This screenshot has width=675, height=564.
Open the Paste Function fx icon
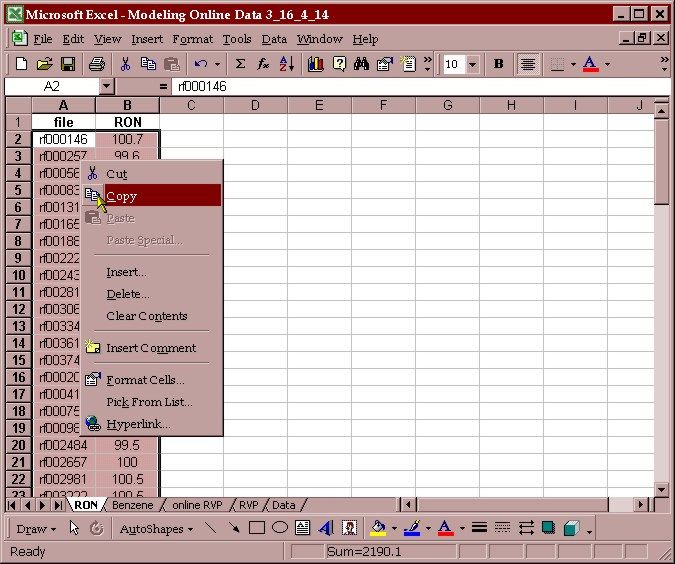(x=263, y=64)
